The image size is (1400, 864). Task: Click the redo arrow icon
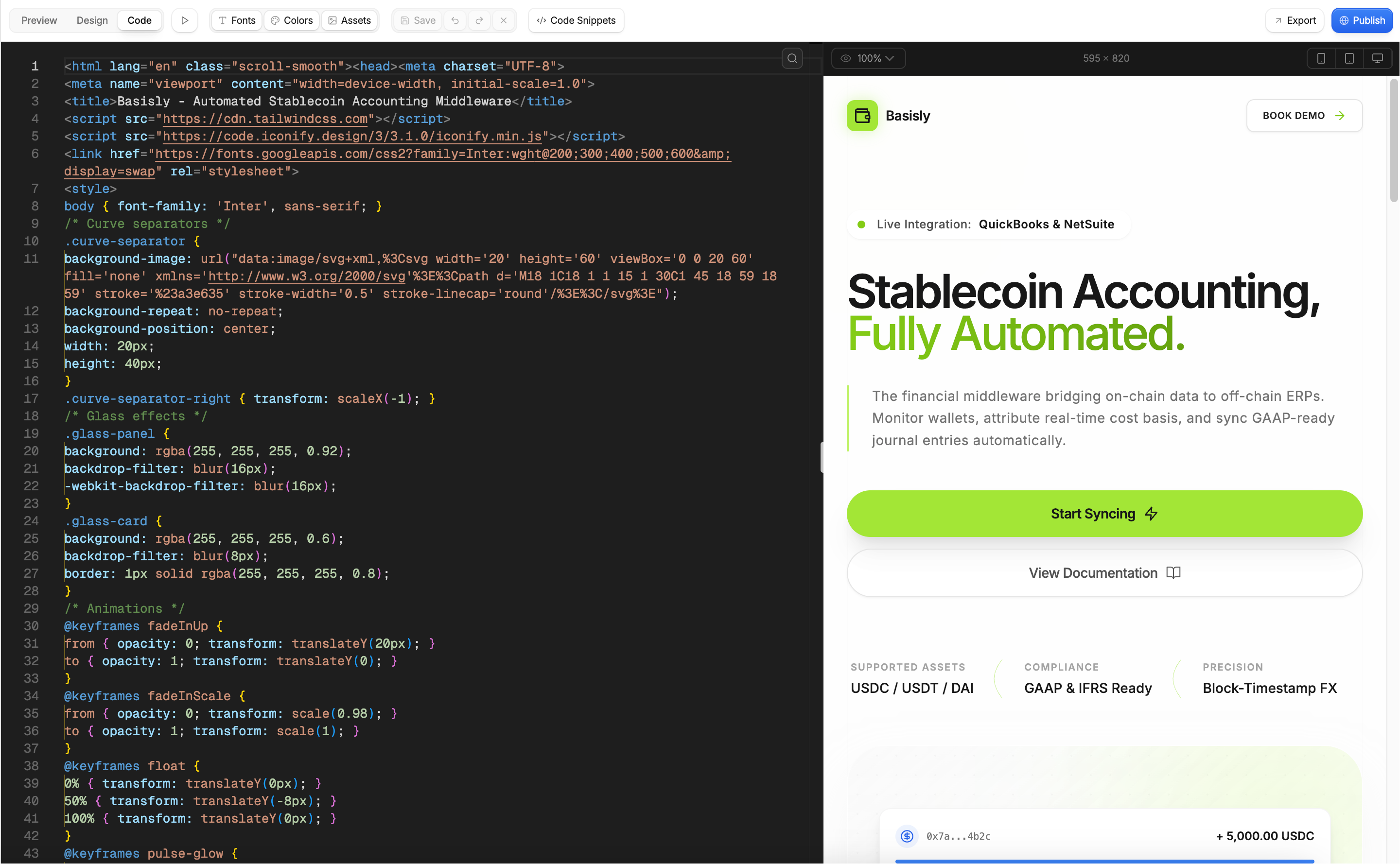point(479,20)
